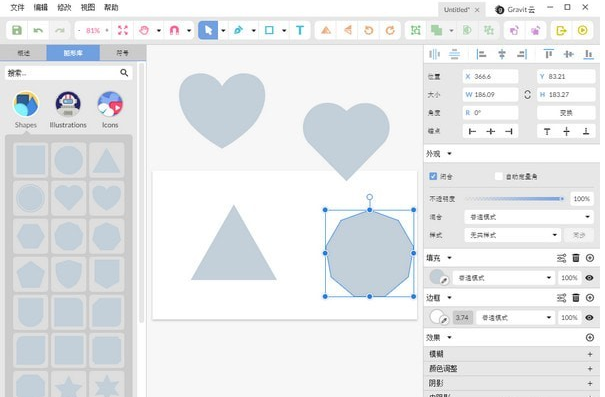Screen dimensions: 605x397
Task: Delete the fill with the trash icon
Action: click(x=576, y=258)
